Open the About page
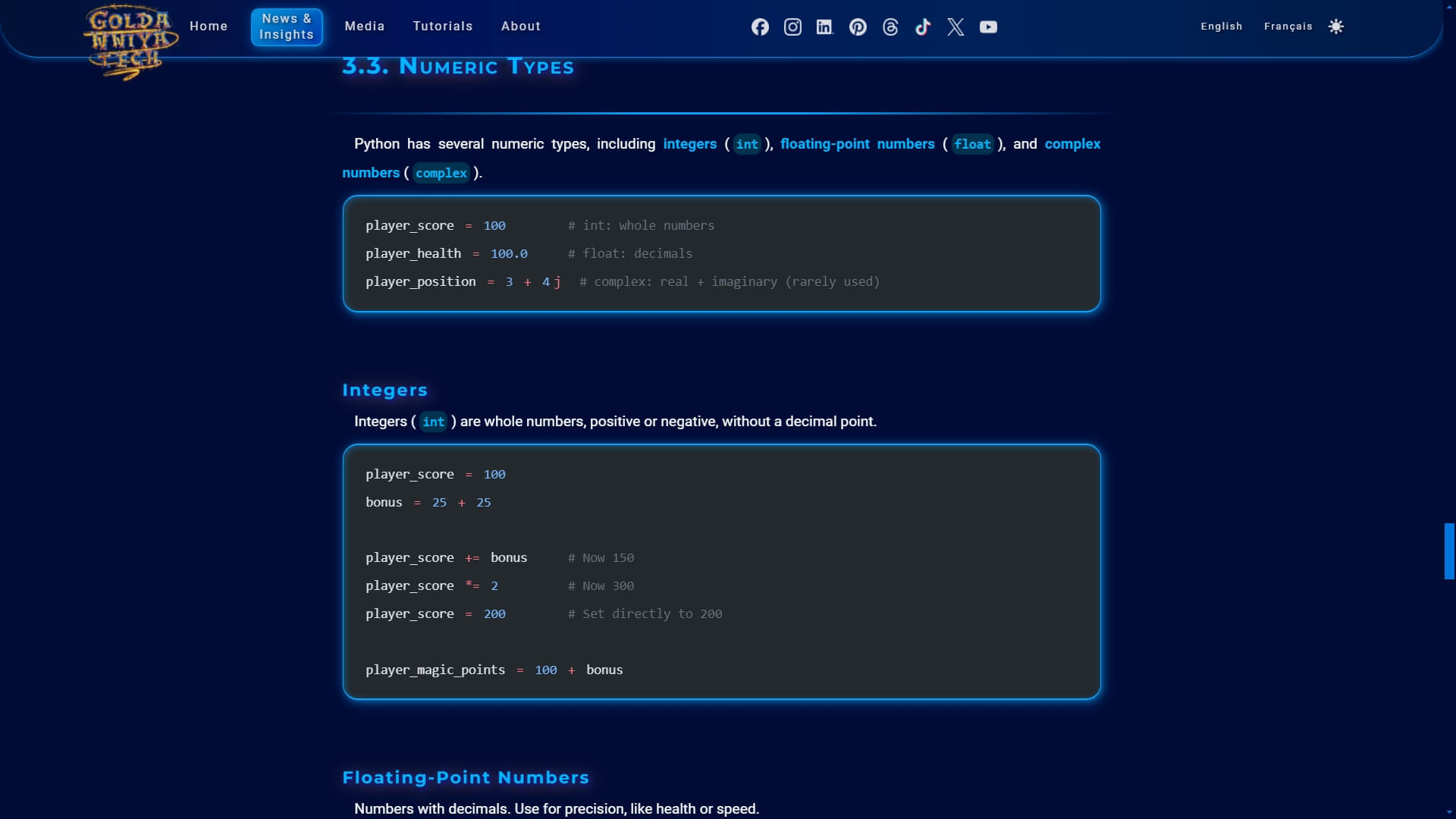Screen dimensions: 1456x819 (521, 26)
